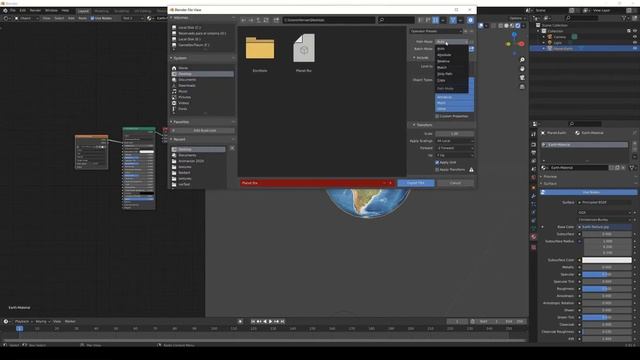Go to parent directory in file browser
The height and width of the screenshot is (360, 640).
(258, 20)
